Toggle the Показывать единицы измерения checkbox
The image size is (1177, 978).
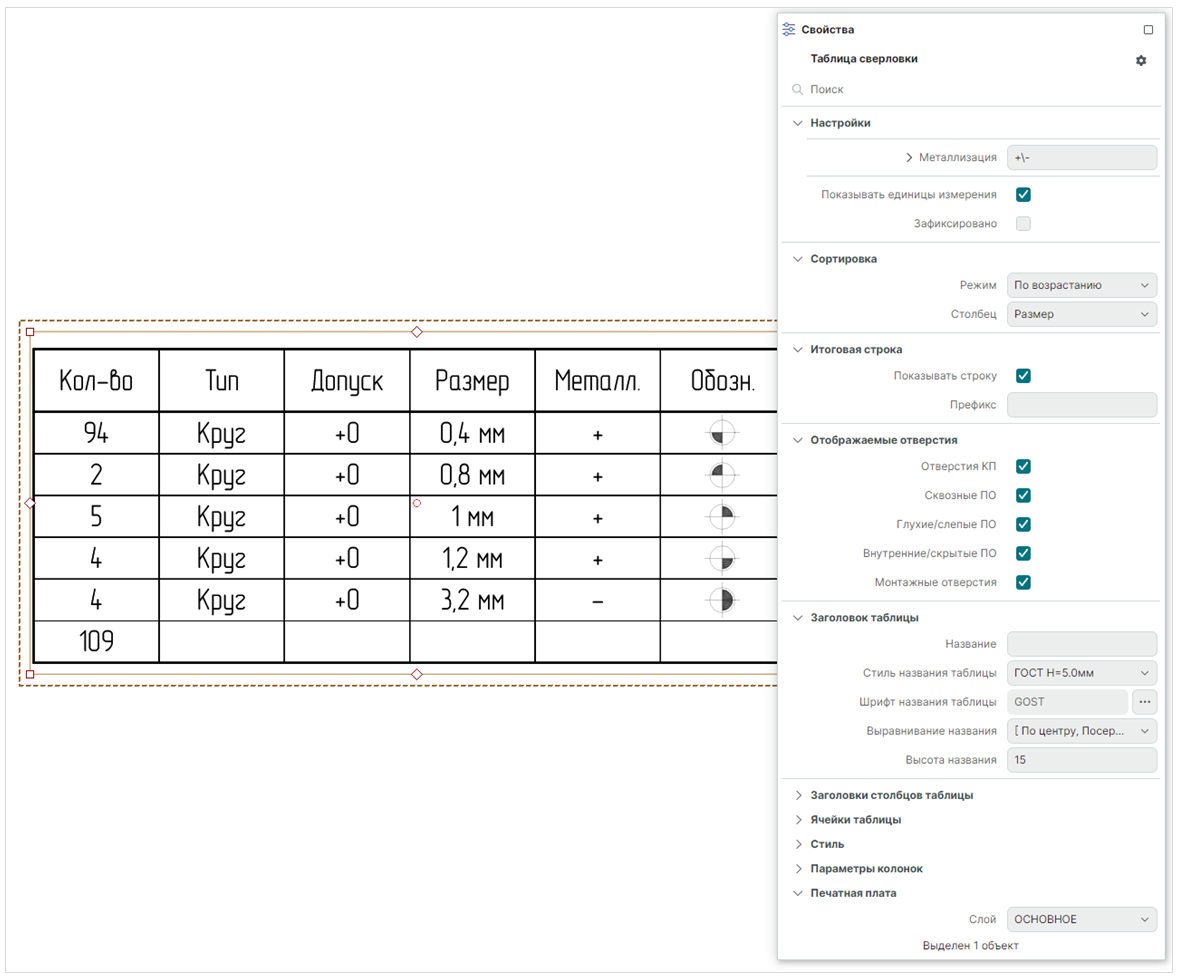tap(1022, 194)
